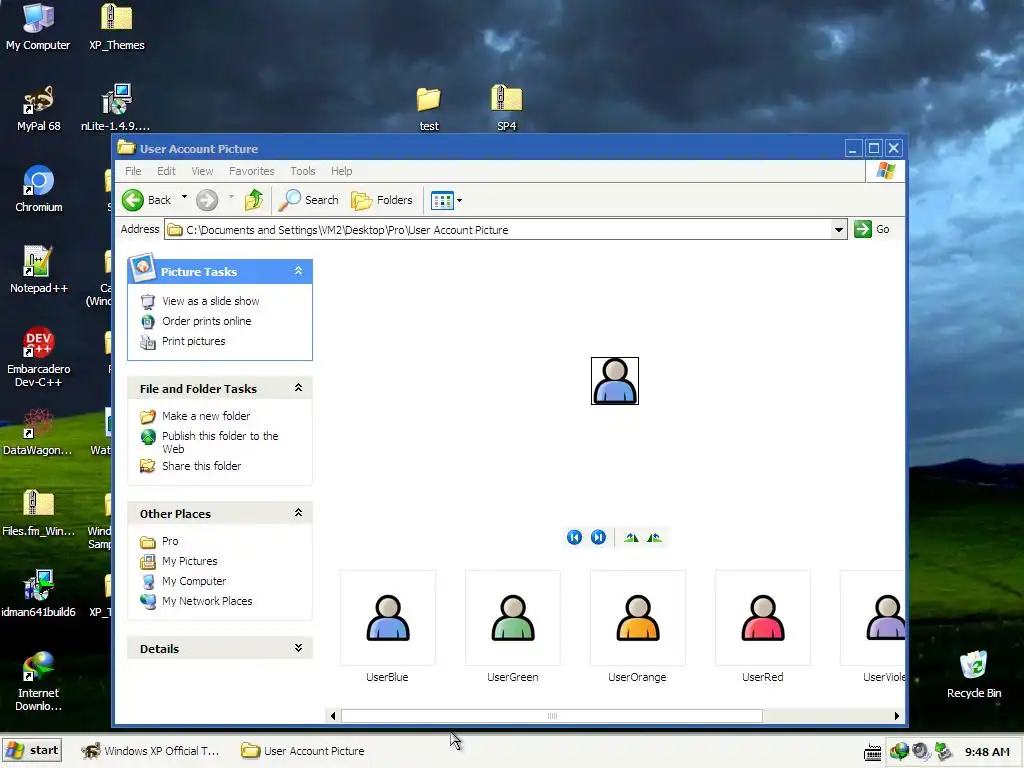Toggle the Folders pane
The height and width of the screenshot is (768, 1024).
tap(382, 200)
